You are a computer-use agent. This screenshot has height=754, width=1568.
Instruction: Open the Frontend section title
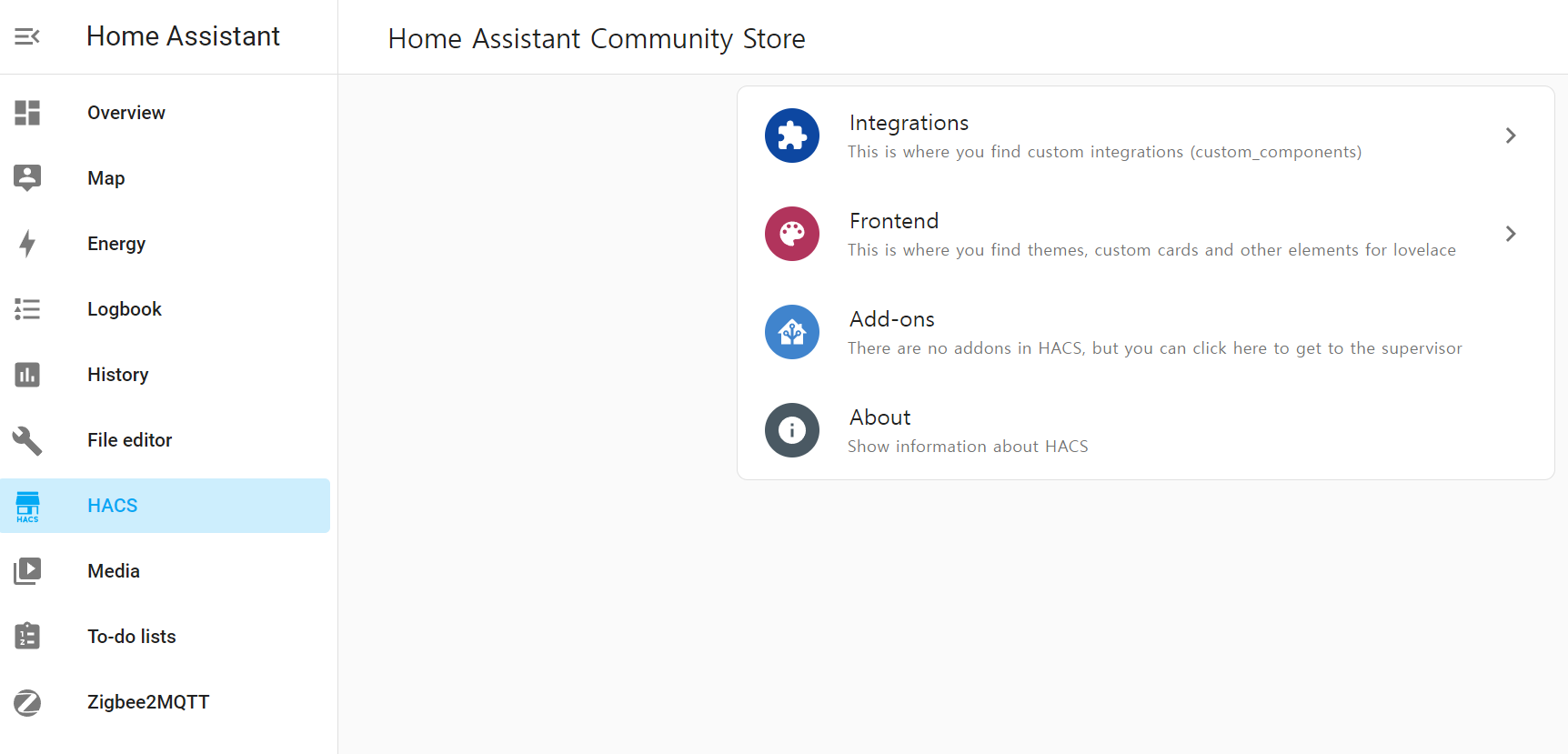point(894,221)
